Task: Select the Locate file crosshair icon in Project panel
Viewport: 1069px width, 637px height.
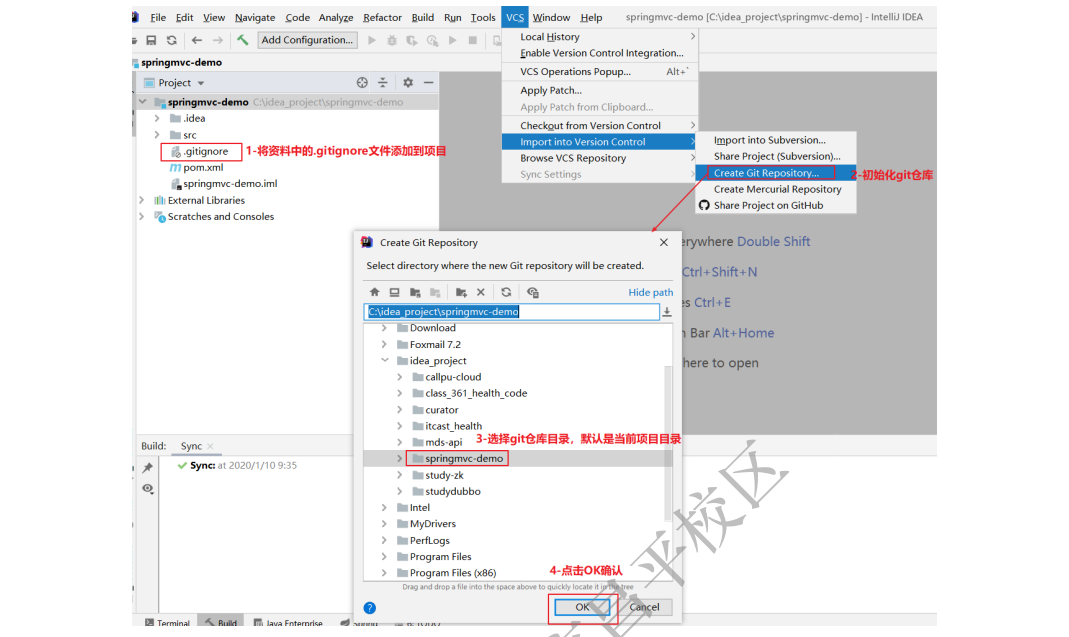Action: pos(363,82)
